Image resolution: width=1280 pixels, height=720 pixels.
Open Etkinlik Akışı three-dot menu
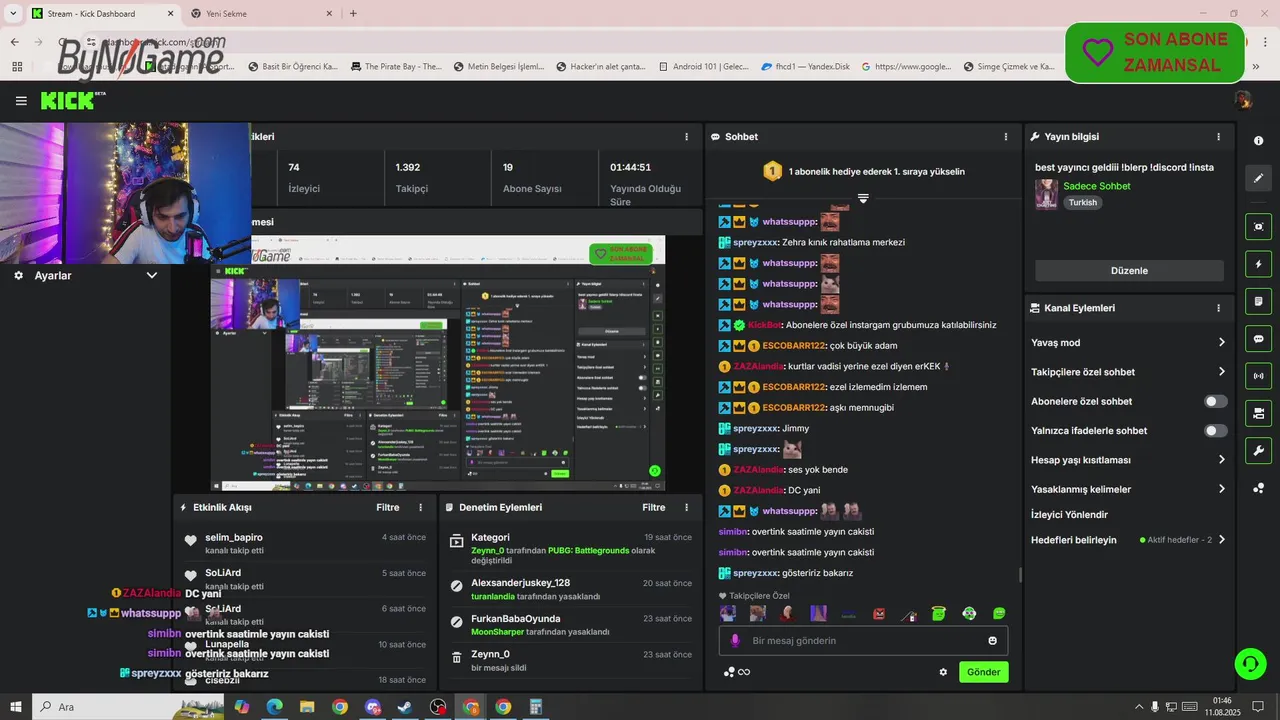point(420,507)
